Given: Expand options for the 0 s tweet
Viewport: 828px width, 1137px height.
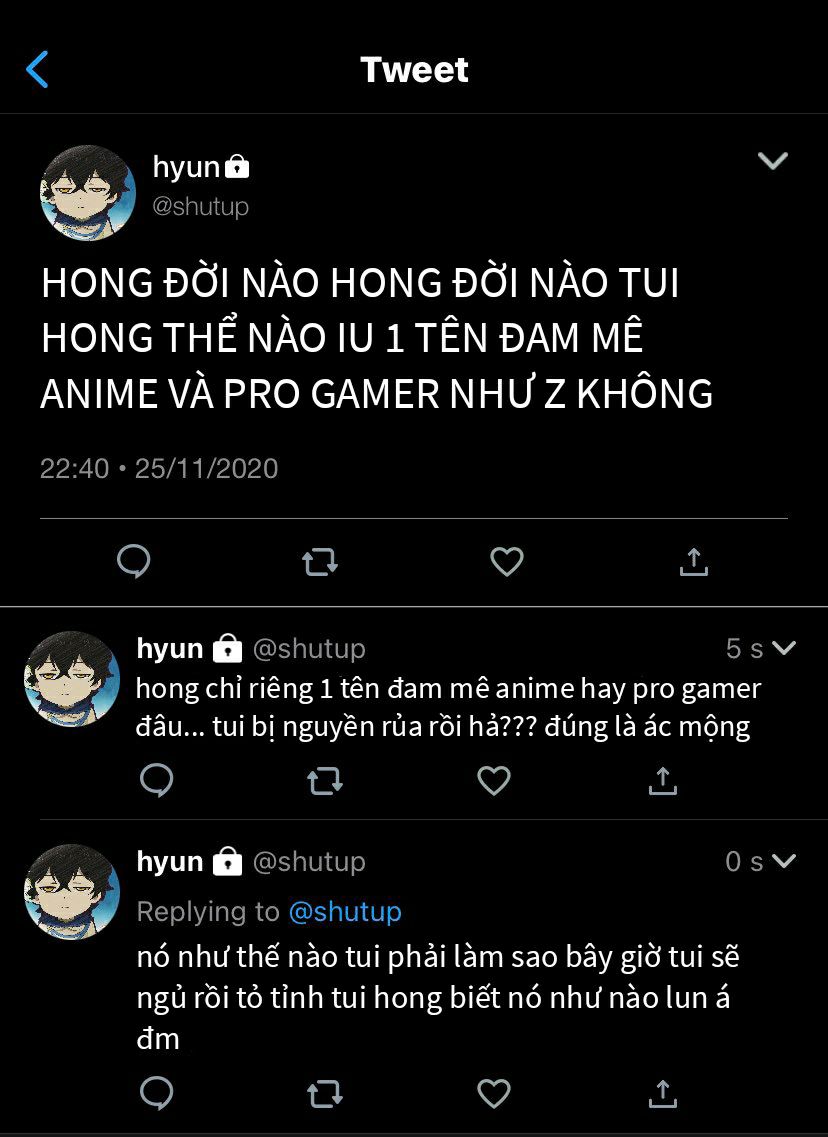Looking at the screenshot, I should [784, 861].
